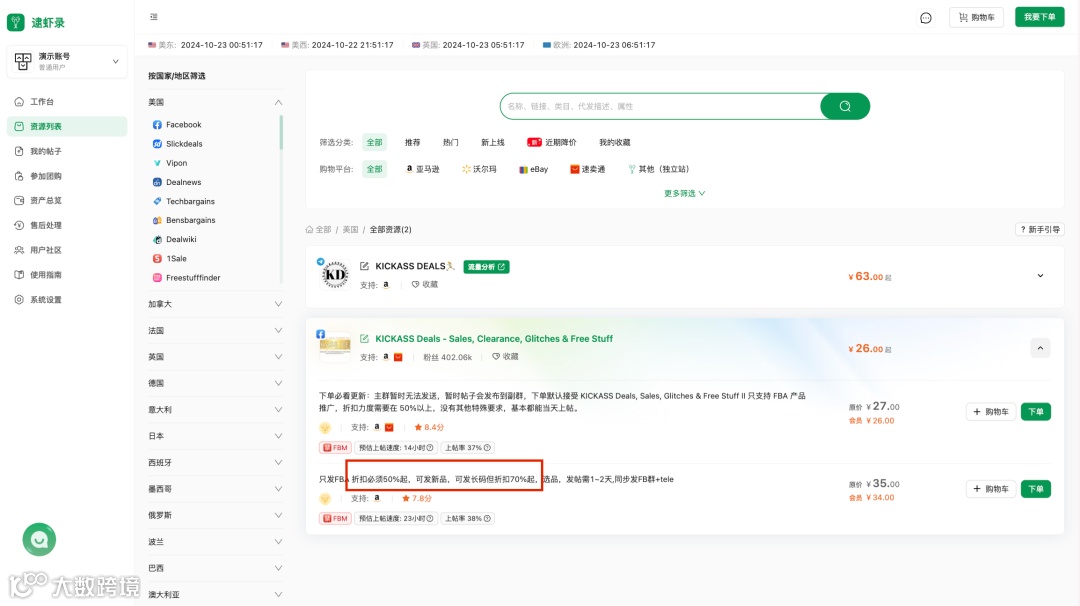The height and width of the screenshot is (606, 1080).
Task: Filter shopping platform by 速卖通
Action: (x=588, y=169)
